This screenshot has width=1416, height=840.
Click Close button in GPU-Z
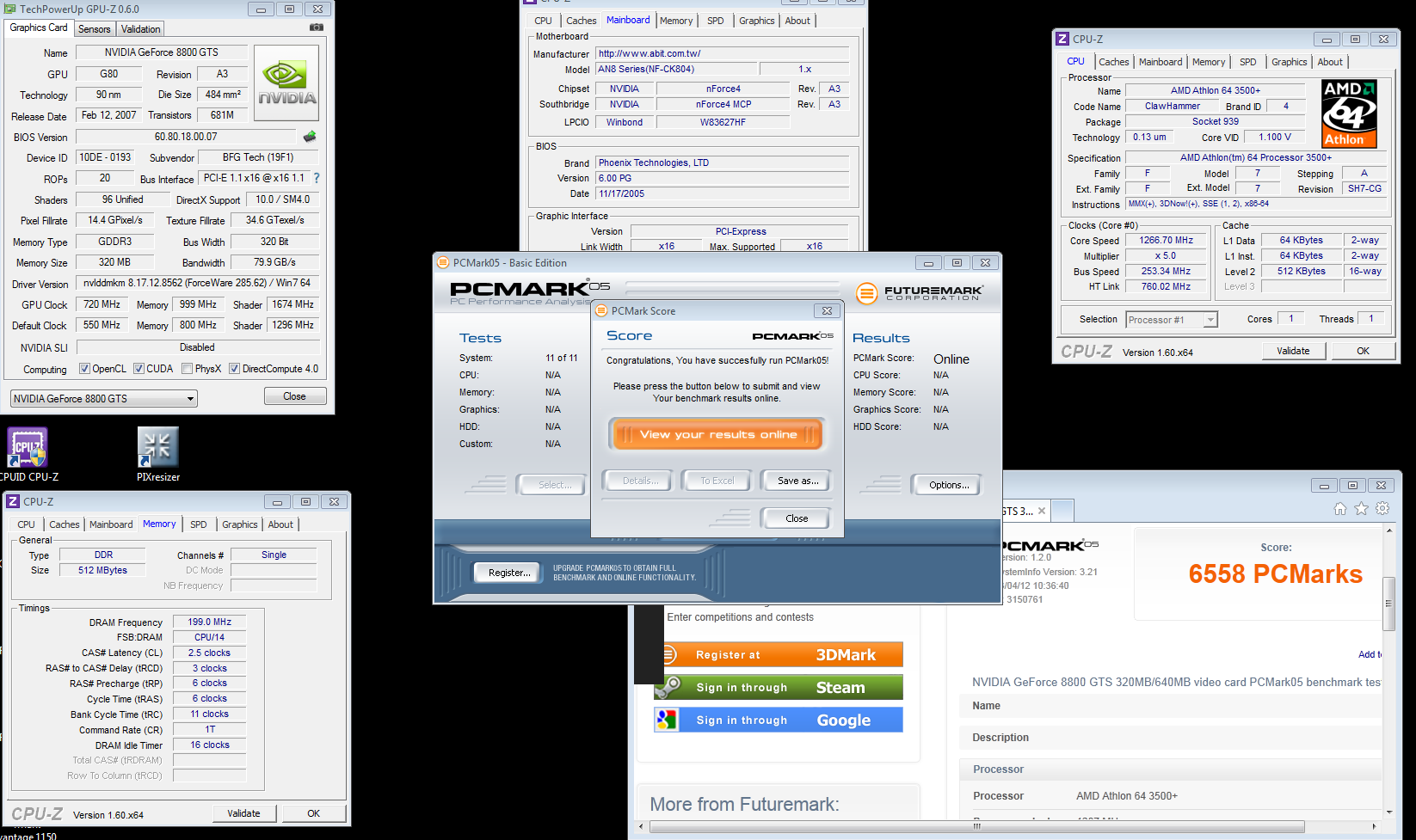294,396
